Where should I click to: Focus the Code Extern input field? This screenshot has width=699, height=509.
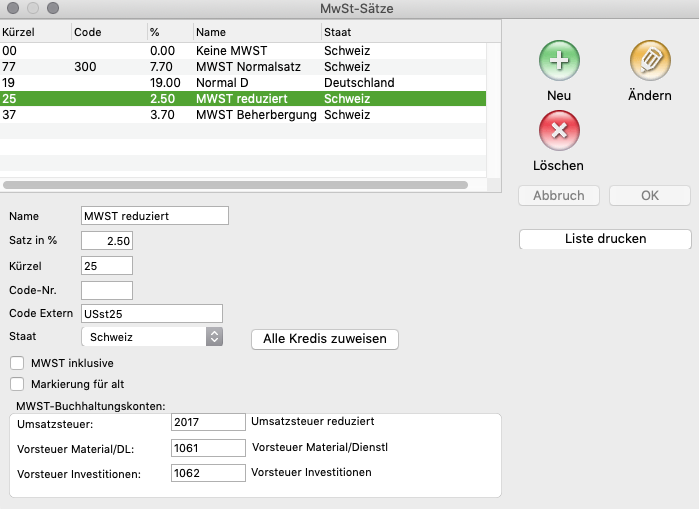(x=151, y=314)
